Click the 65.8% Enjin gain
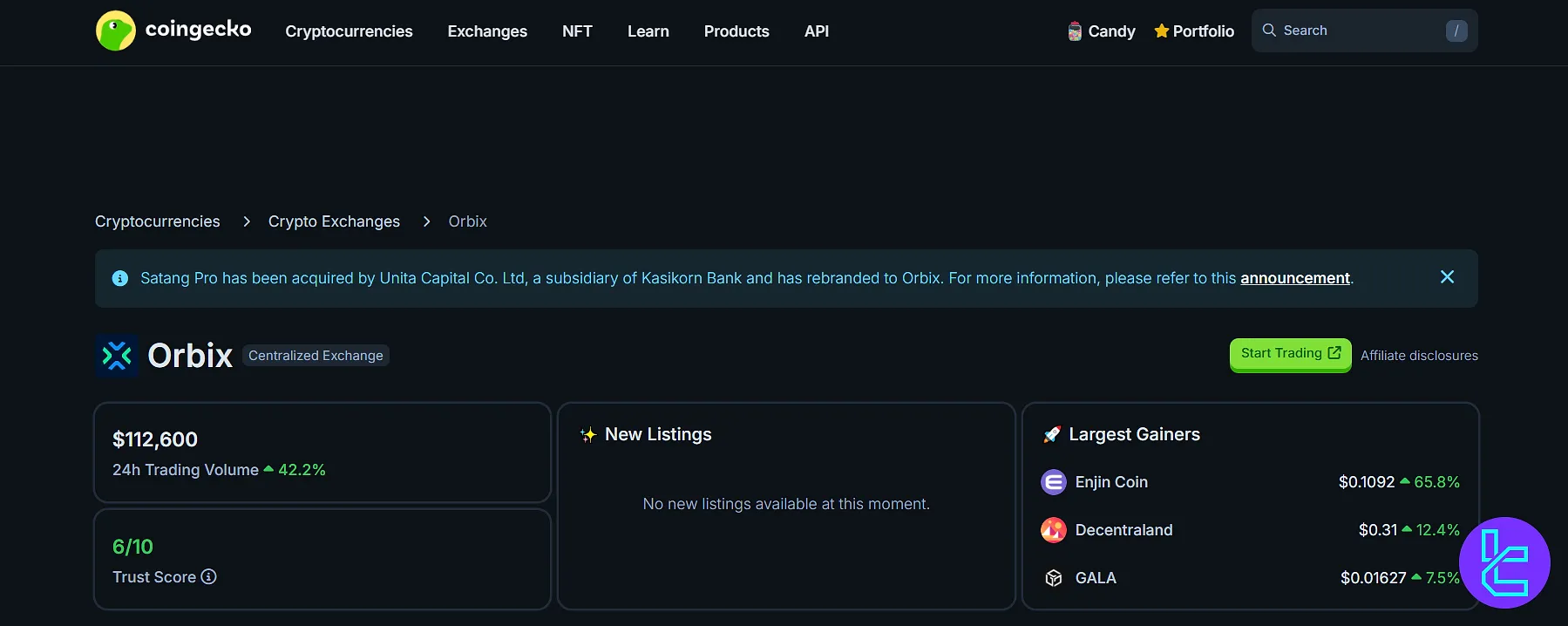 [x=1436, y=482]
